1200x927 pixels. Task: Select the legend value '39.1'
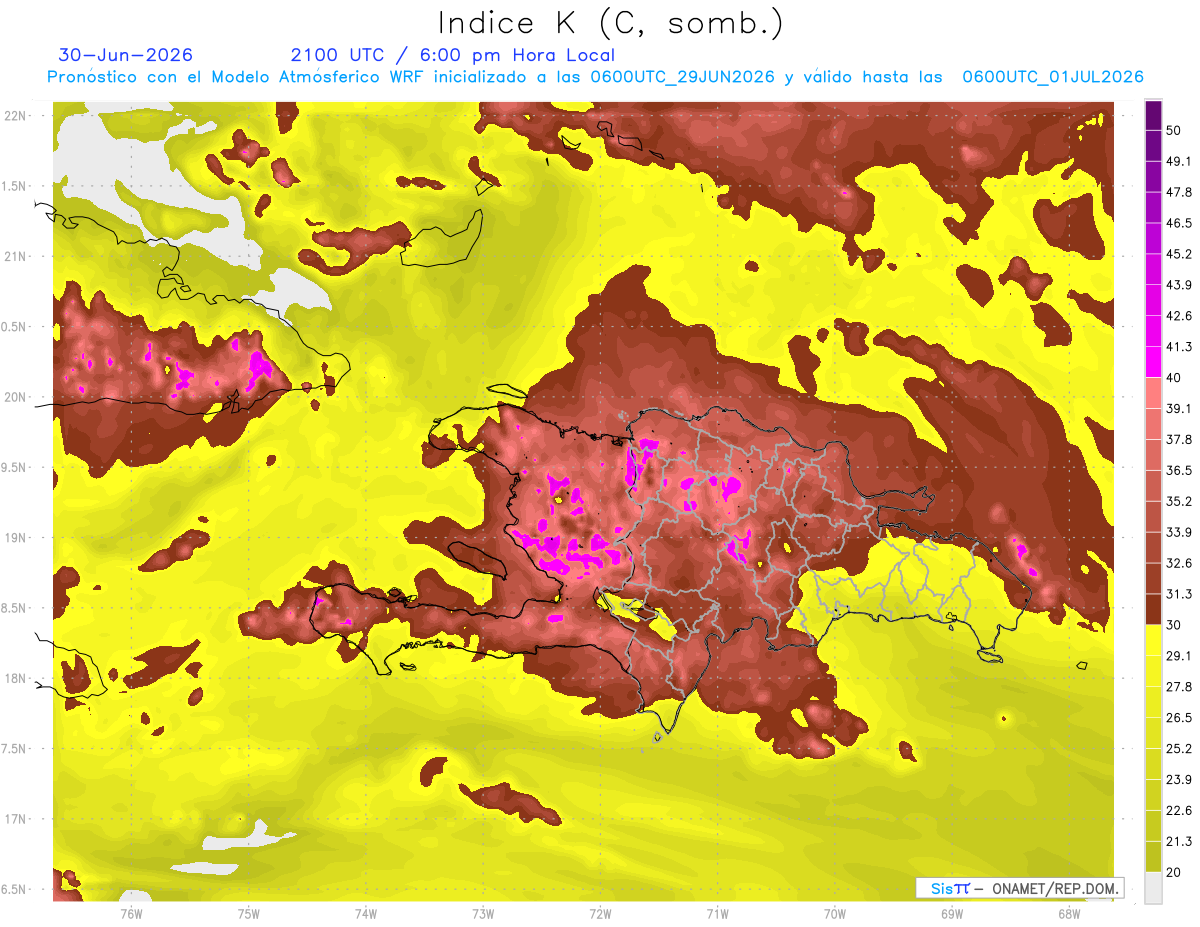pos(1179,409)
